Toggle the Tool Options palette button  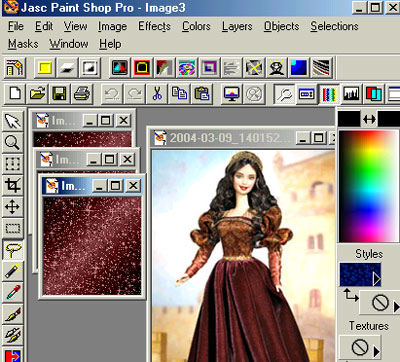pyautogui.click(x=306, y=94)
